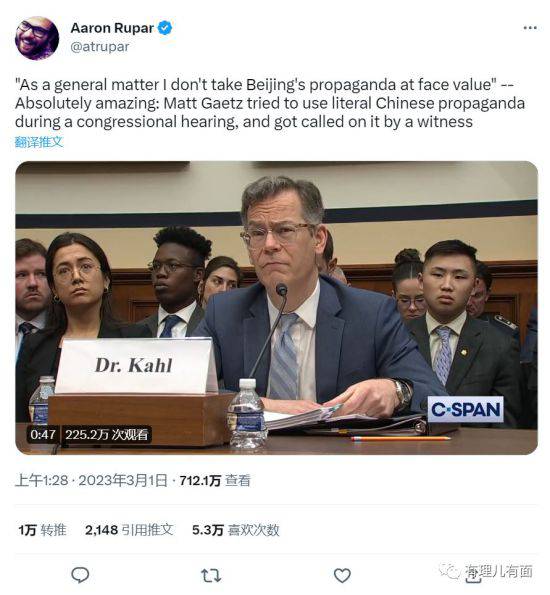Like the tweet with the heart icon
Image resolution: width=550 pixels, height=595 pixels.
coord(342,575)
